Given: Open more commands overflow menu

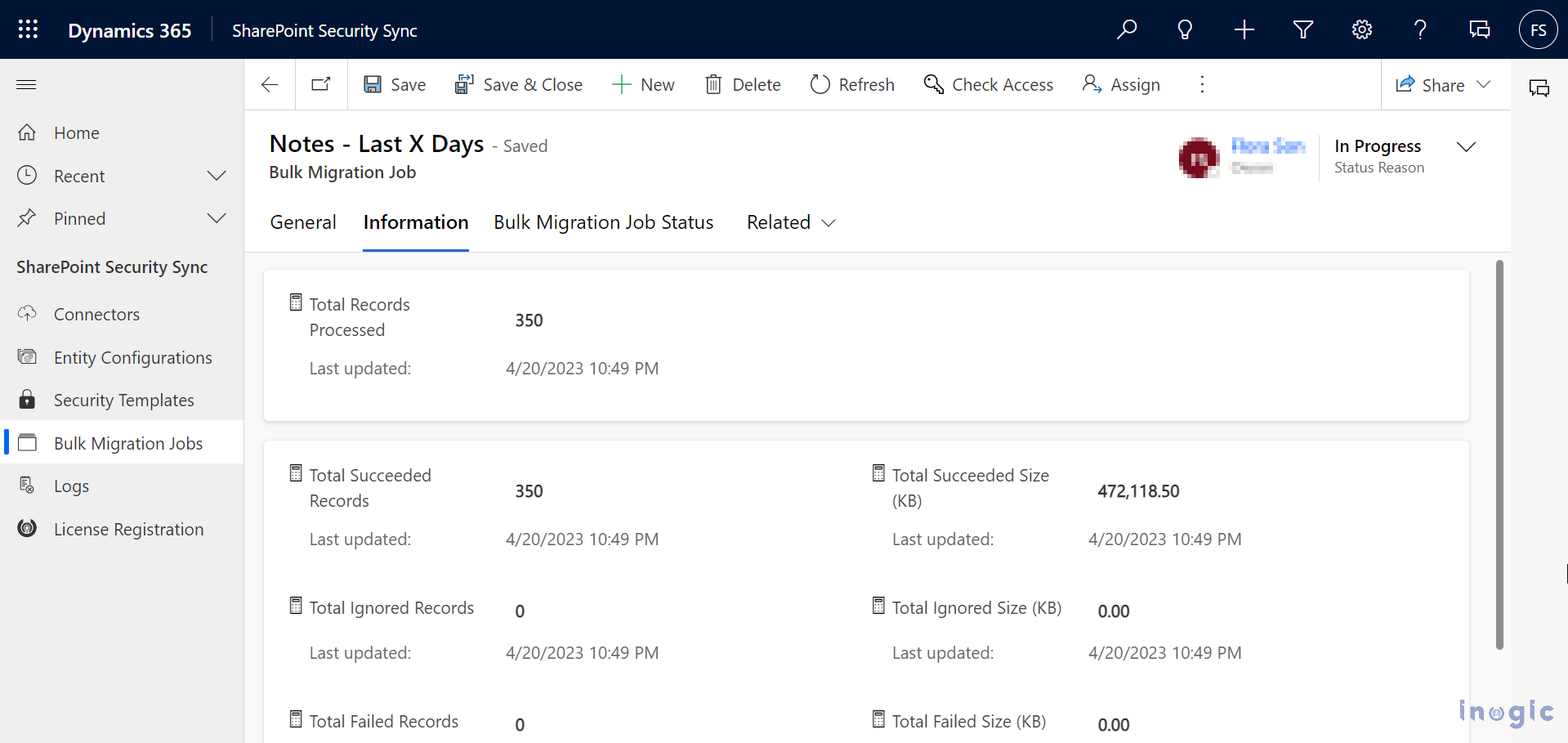Looking at the screenshot, I should pyautogui.click(x=1201, y=84).
